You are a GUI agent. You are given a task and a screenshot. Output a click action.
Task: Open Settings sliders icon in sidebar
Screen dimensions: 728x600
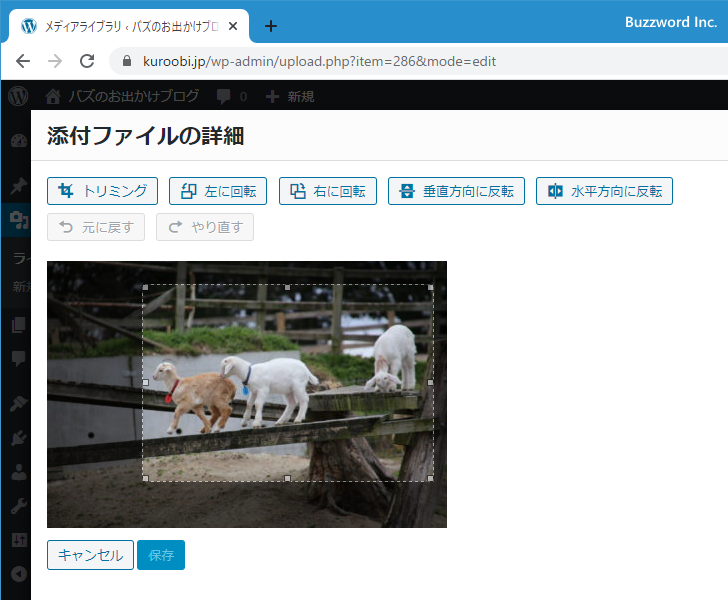19,540
